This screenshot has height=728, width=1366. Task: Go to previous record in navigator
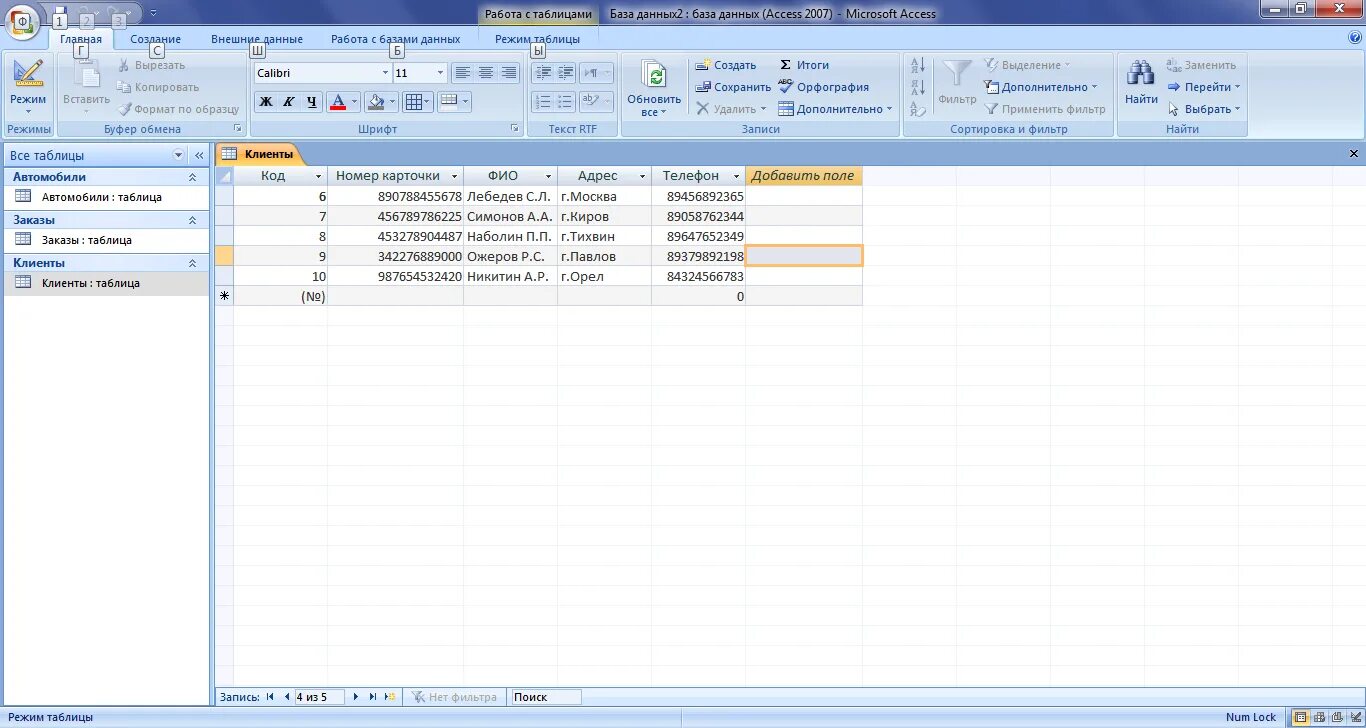pyautogui.click(x=286, y=697)
